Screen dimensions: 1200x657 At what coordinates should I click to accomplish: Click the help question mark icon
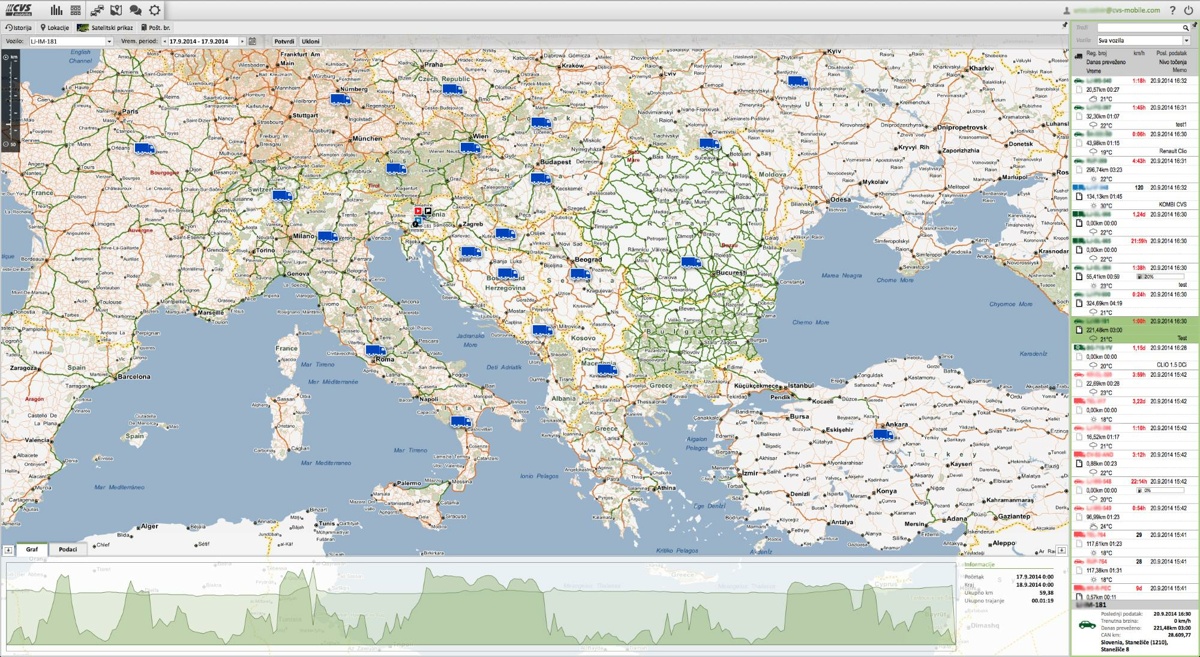(x=1172, y=10)
